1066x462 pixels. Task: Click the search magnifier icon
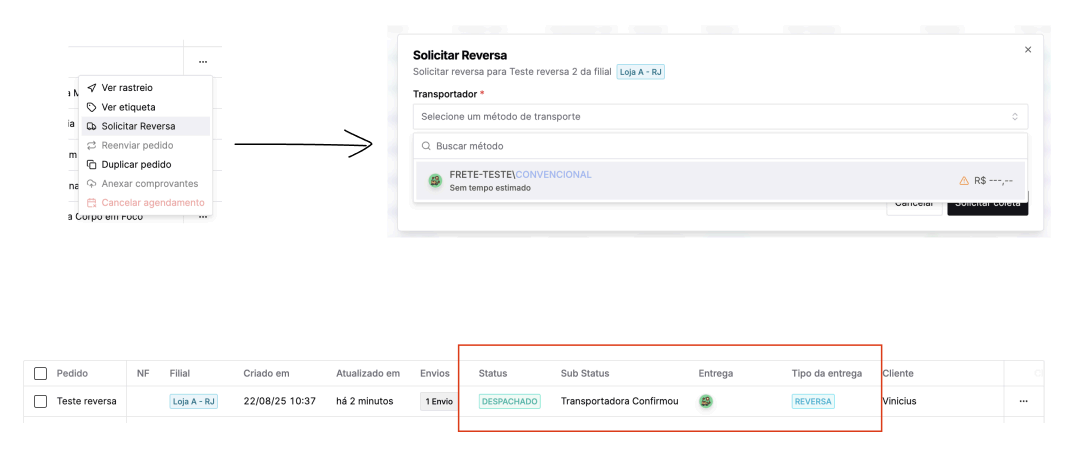pos(426,146)
